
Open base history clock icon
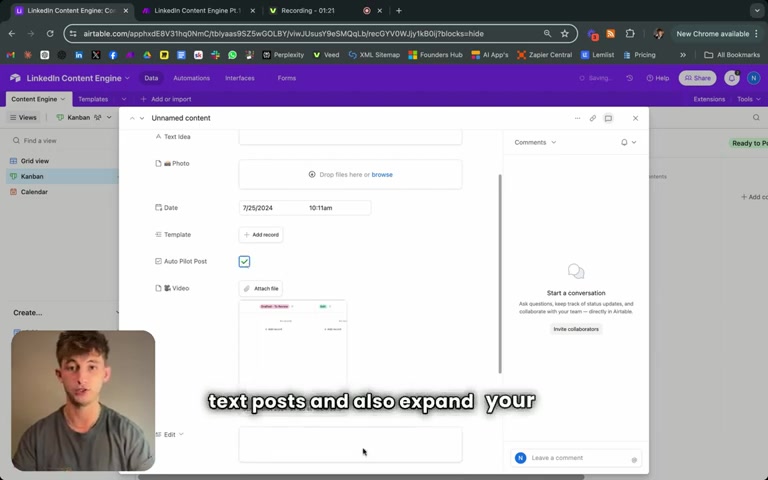[x=629, y=78]
